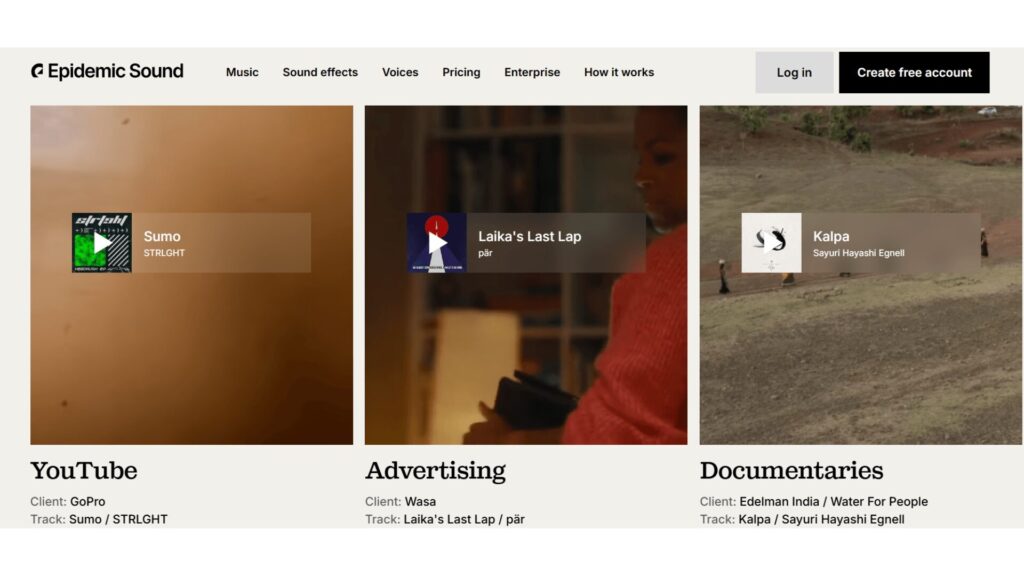Play the Laika's Last Lap track

coord(437,243)
